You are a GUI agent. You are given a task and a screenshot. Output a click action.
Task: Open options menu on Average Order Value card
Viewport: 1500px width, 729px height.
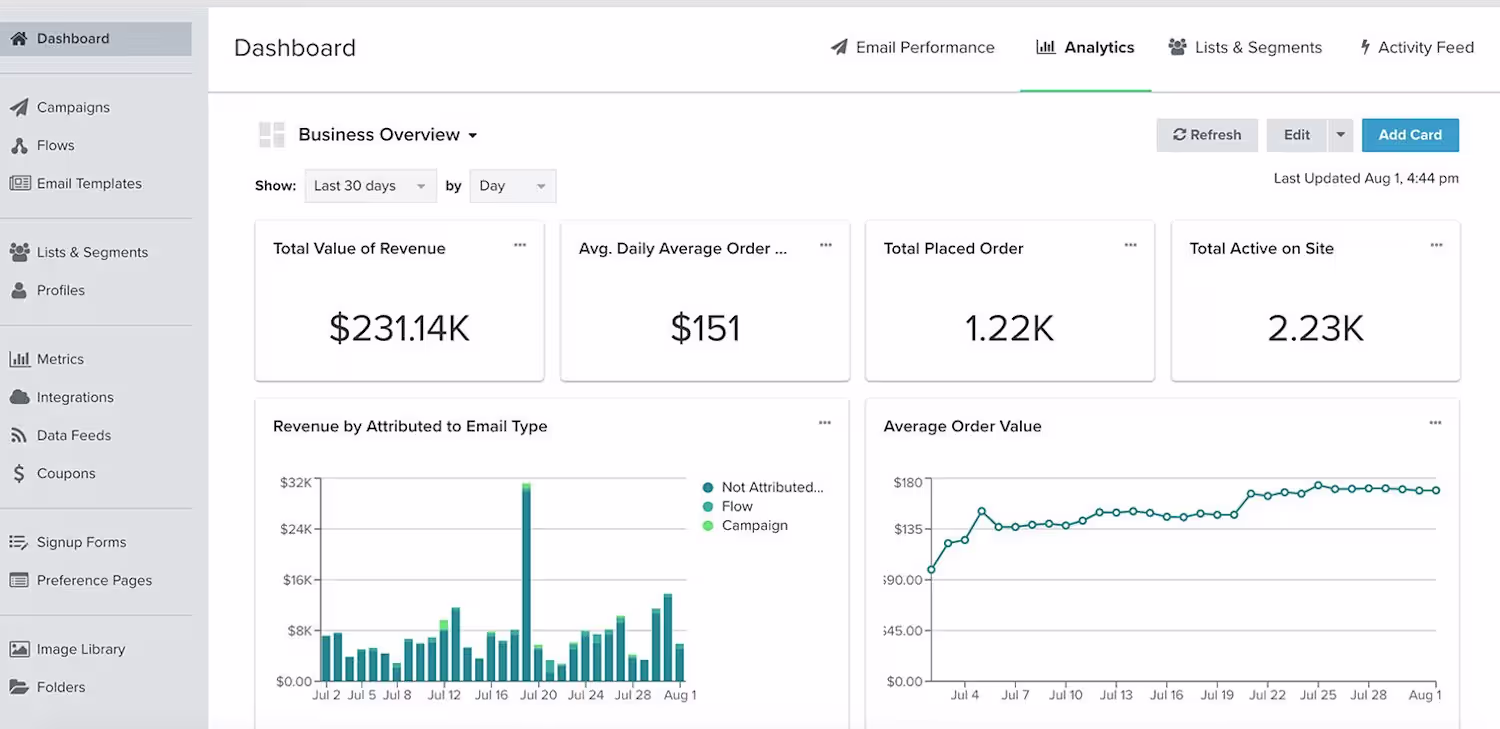(x=1435, y=423)
